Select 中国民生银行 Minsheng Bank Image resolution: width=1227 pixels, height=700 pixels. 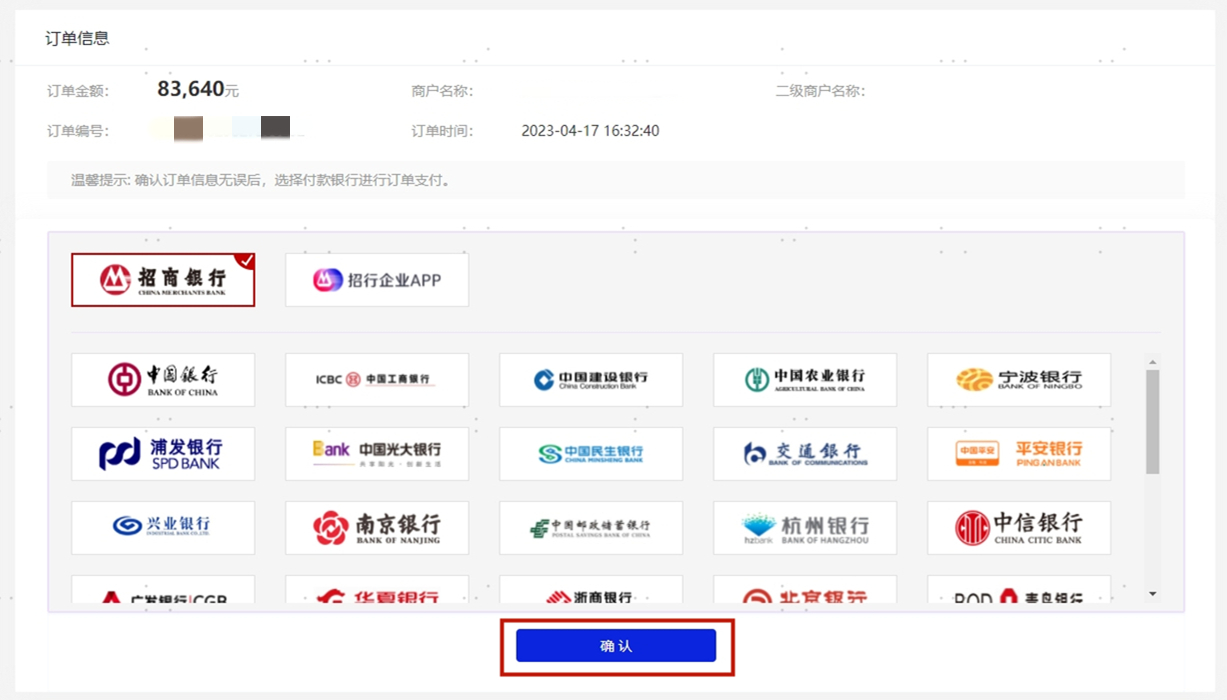(591, 454)
